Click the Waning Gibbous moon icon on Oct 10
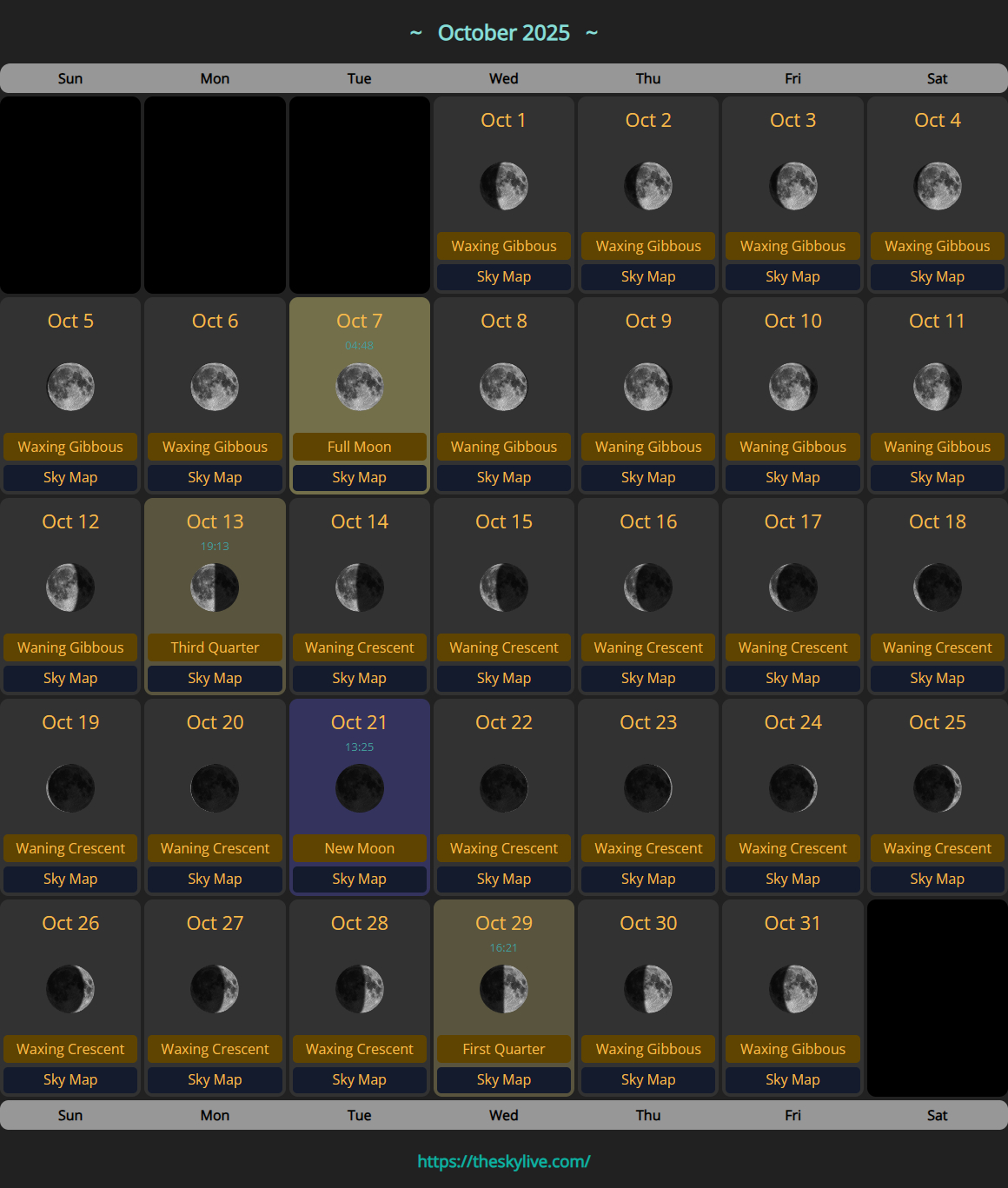Image resolution: width=1008 pixels, height=1188 pixels. click(x=792, y=387)
